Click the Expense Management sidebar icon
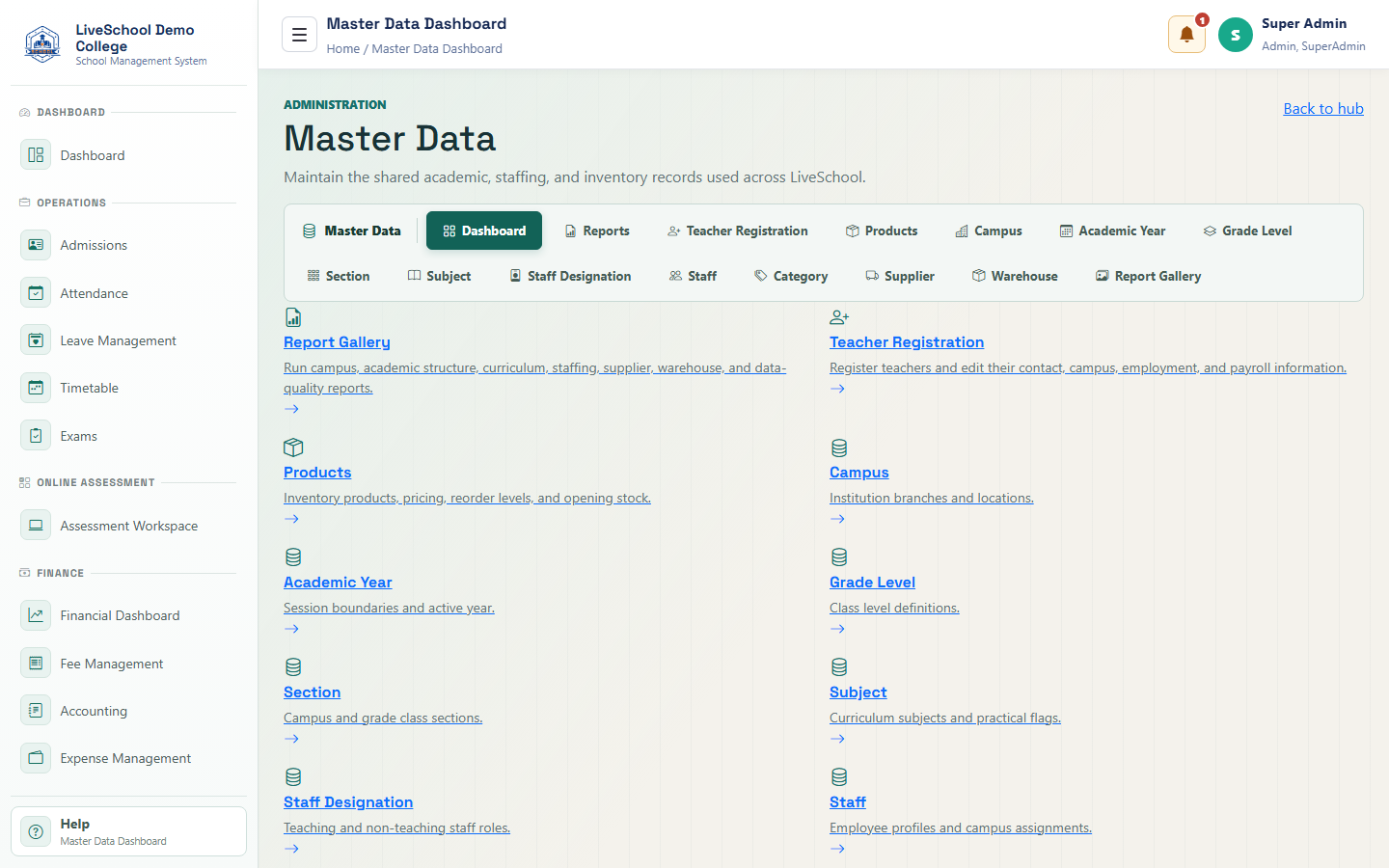The image size is (1389, 868). 36,758
